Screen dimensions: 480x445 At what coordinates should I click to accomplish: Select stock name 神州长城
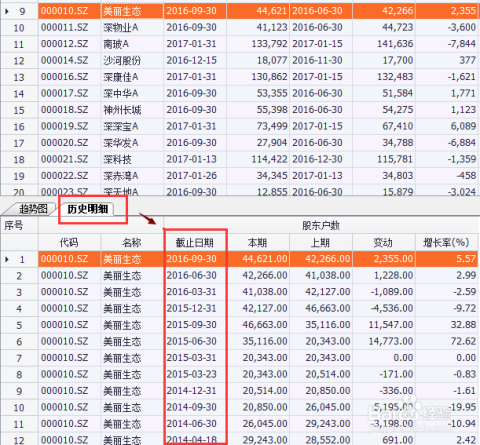pyautogui.click(x=122, y=110)
